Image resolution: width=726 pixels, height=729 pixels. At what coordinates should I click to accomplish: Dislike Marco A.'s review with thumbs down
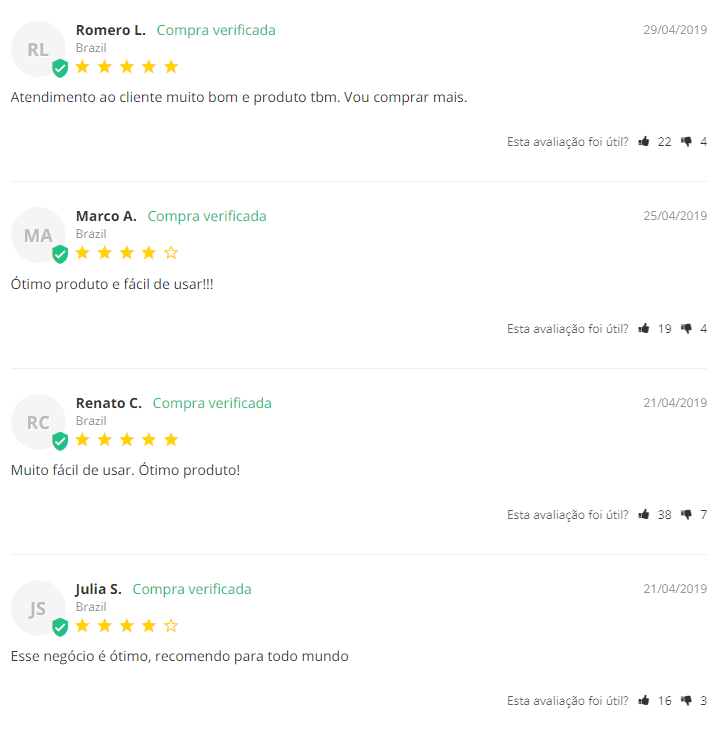(x=686, y=328)
